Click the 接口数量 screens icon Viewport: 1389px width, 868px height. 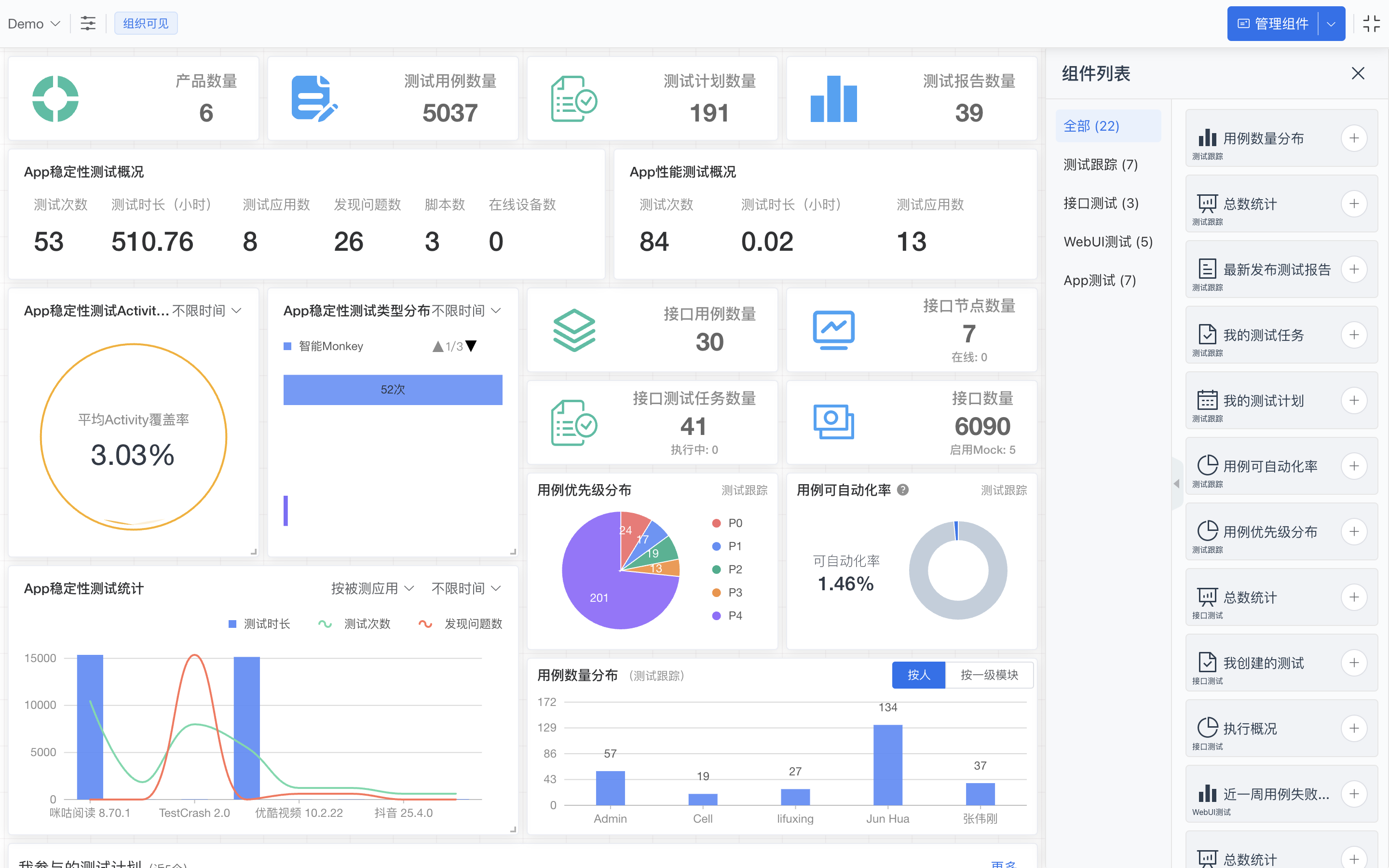(x=833, y=422)
